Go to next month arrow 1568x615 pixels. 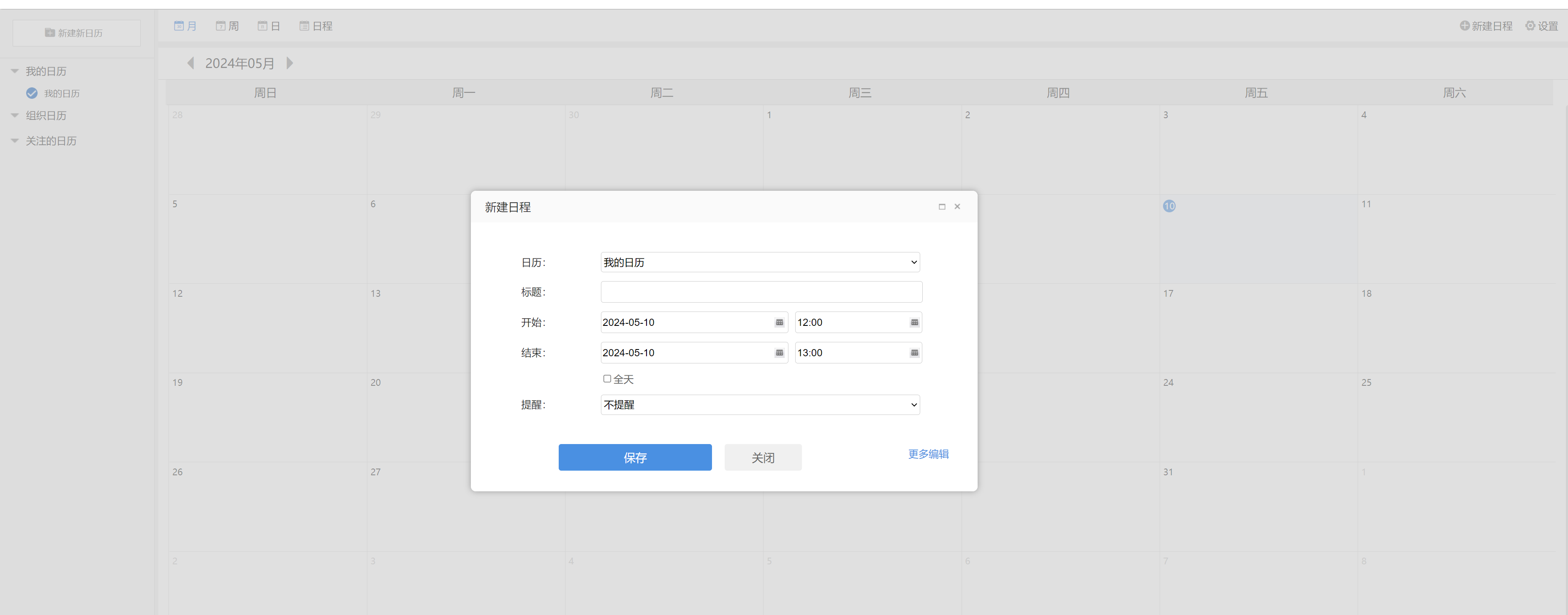[x=290, y=63]
